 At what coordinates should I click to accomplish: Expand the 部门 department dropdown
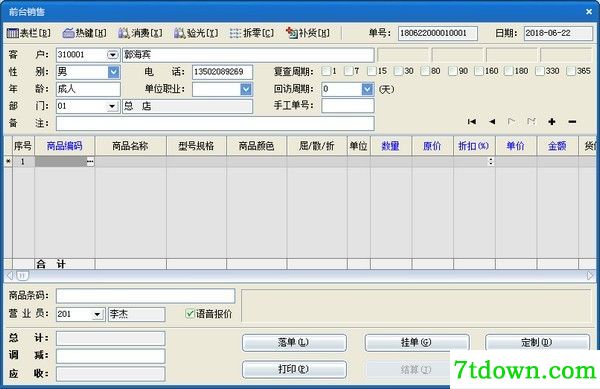[112, 106]
